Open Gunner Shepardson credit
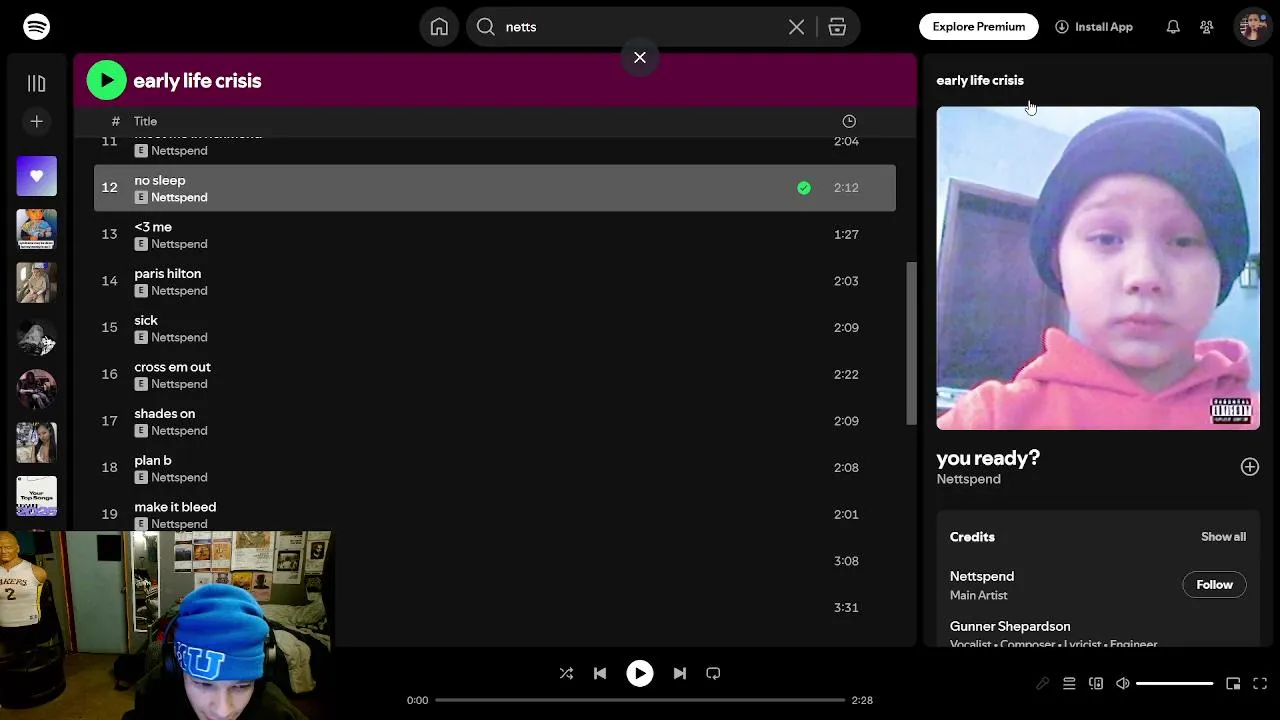The width and height of the screenshot is (1280, 720). click(x=1010, y=627)
